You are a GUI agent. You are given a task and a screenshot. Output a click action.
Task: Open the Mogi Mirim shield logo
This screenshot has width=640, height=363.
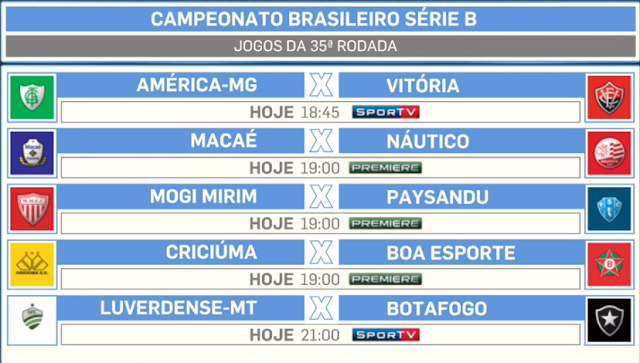pos(32,209)
